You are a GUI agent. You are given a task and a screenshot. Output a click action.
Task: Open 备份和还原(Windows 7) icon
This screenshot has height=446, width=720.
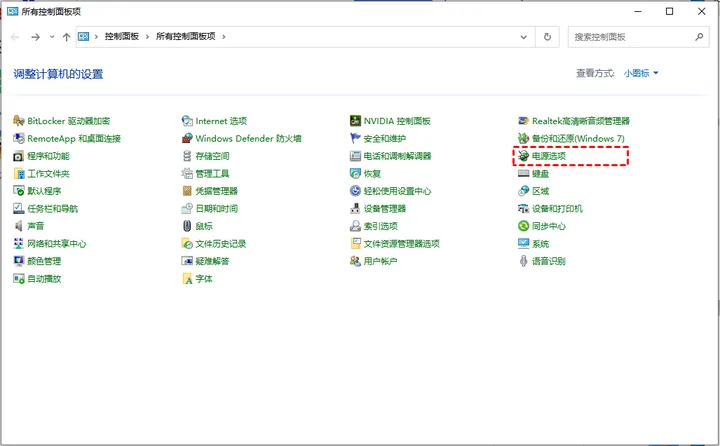523,138
